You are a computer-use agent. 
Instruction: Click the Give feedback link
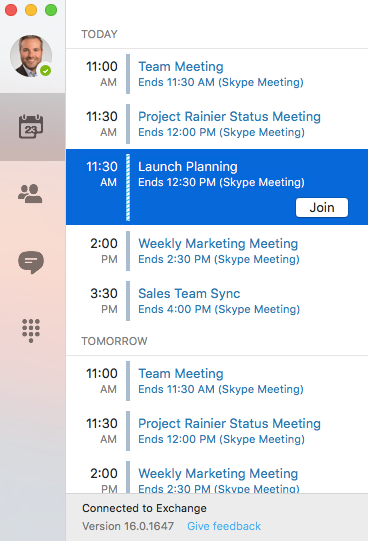pyautogui.click(x=224, y=526)
